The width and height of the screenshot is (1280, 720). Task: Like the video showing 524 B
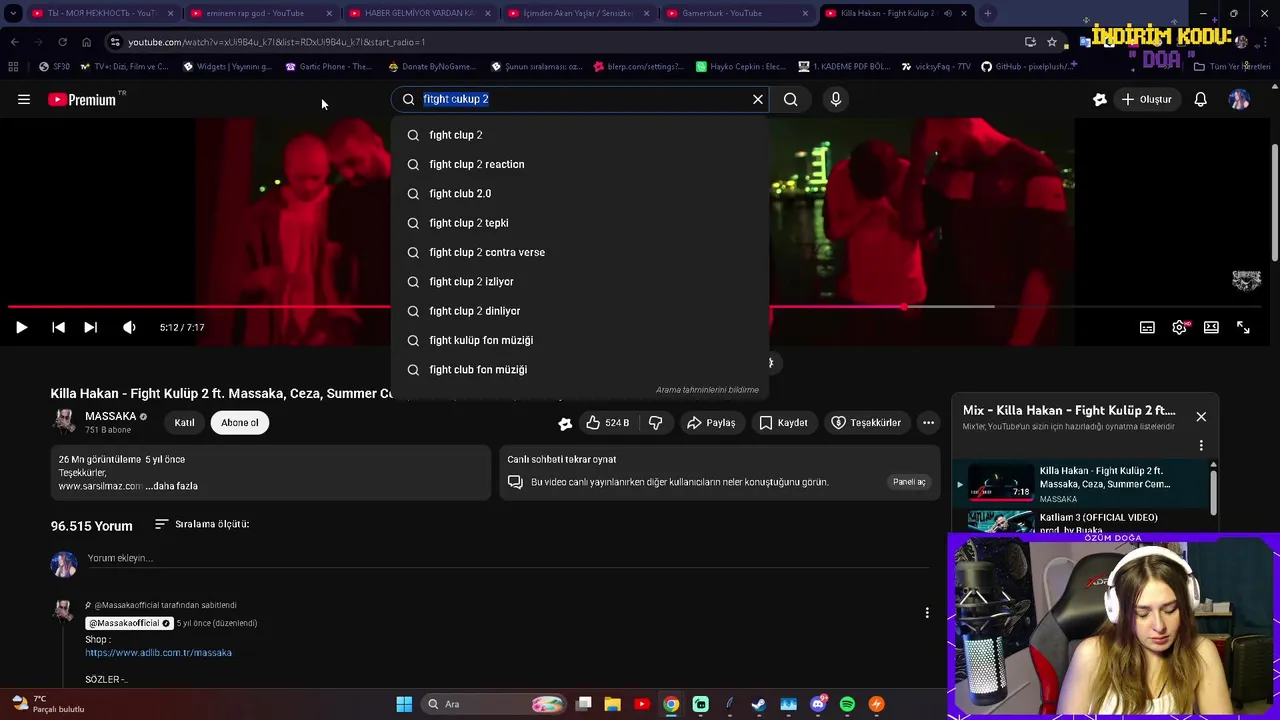pos(608,423)
